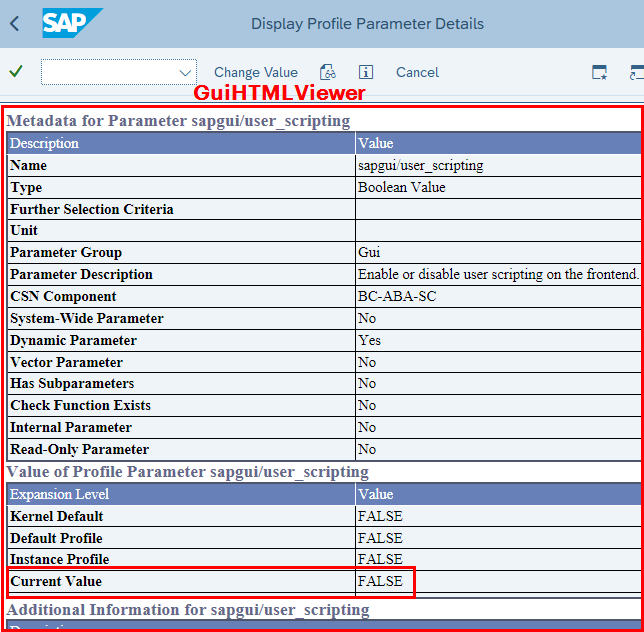Click the 'Display Profile Parameter Details' title
This screenshot has width=644, height=632.
pos(367,24)
